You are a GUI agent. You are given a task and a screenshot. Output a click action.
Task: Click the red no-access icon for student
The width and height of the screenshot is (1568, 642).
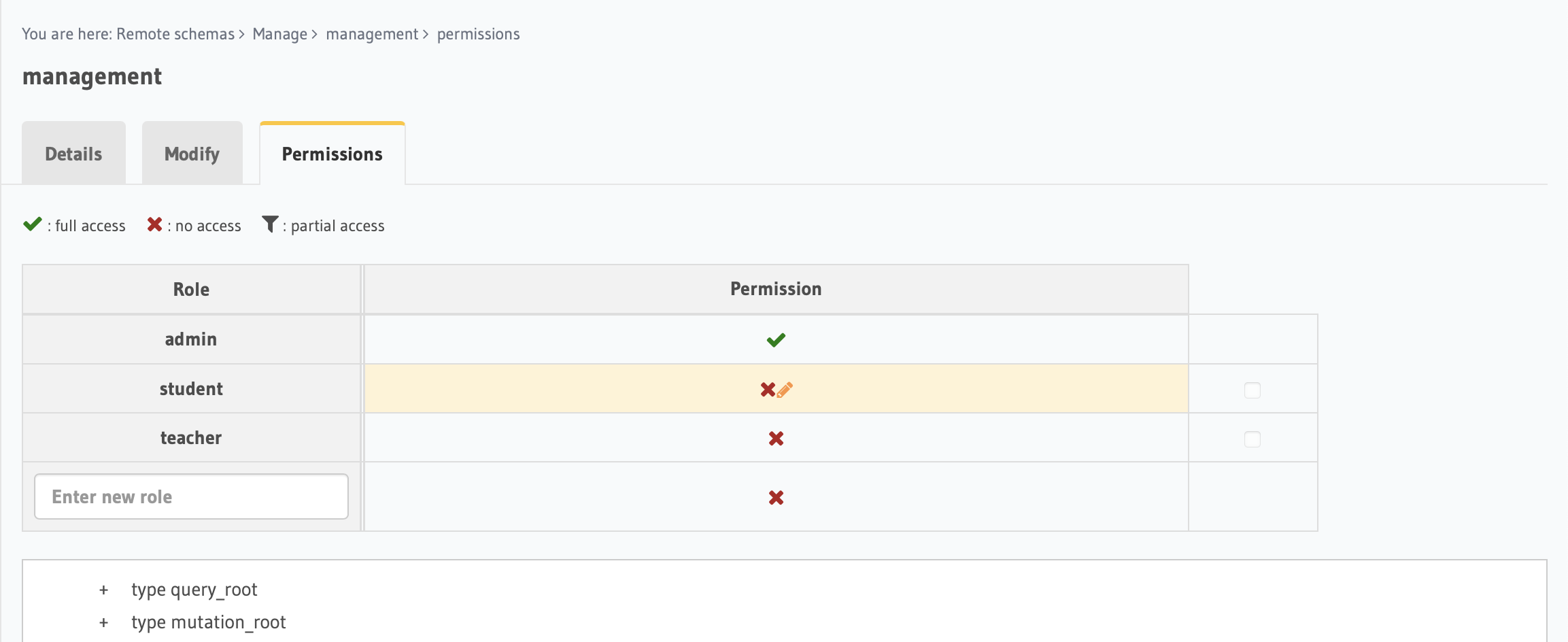coord(768,389)
